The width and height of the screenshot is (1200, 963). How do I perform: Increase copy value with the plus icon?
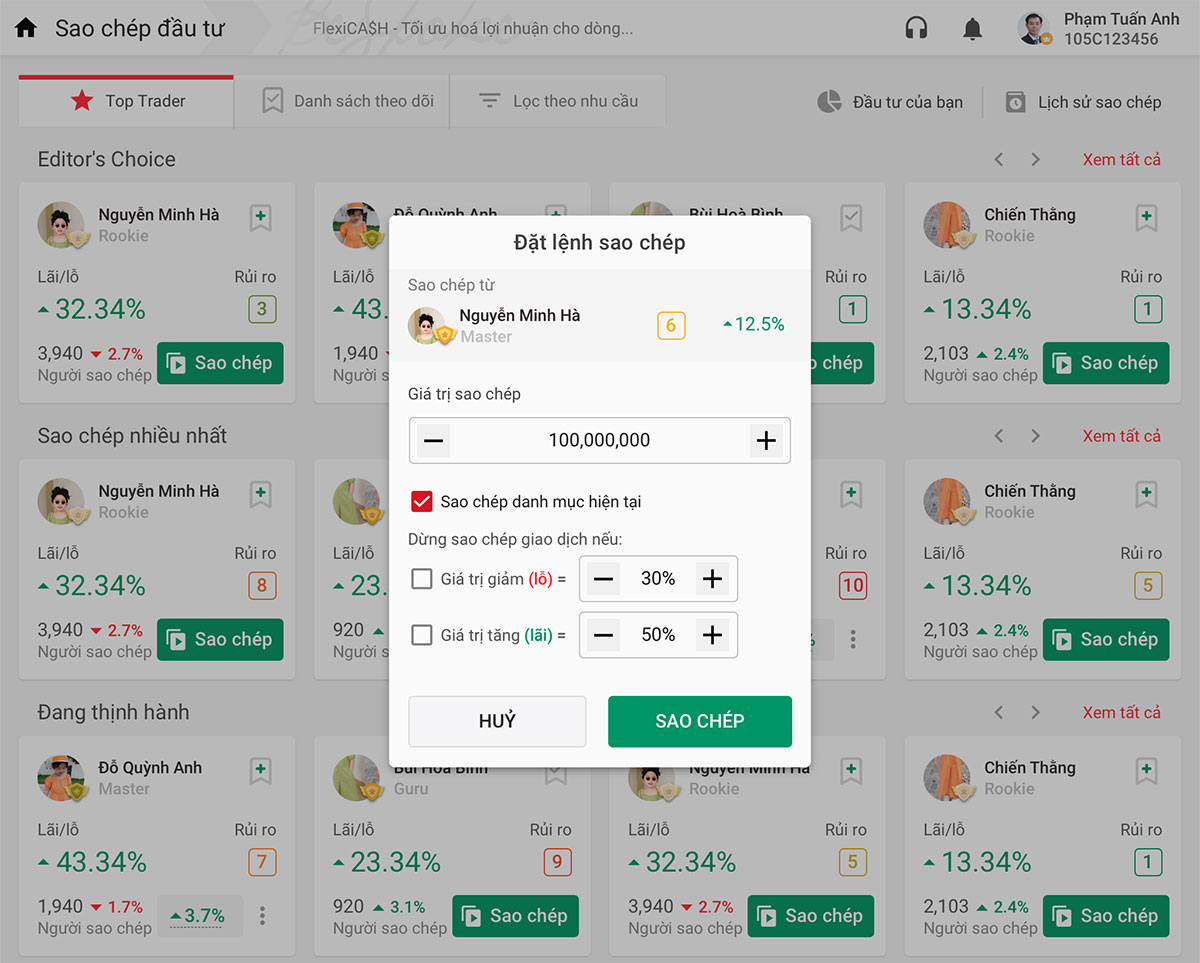(x=767, y=440)
